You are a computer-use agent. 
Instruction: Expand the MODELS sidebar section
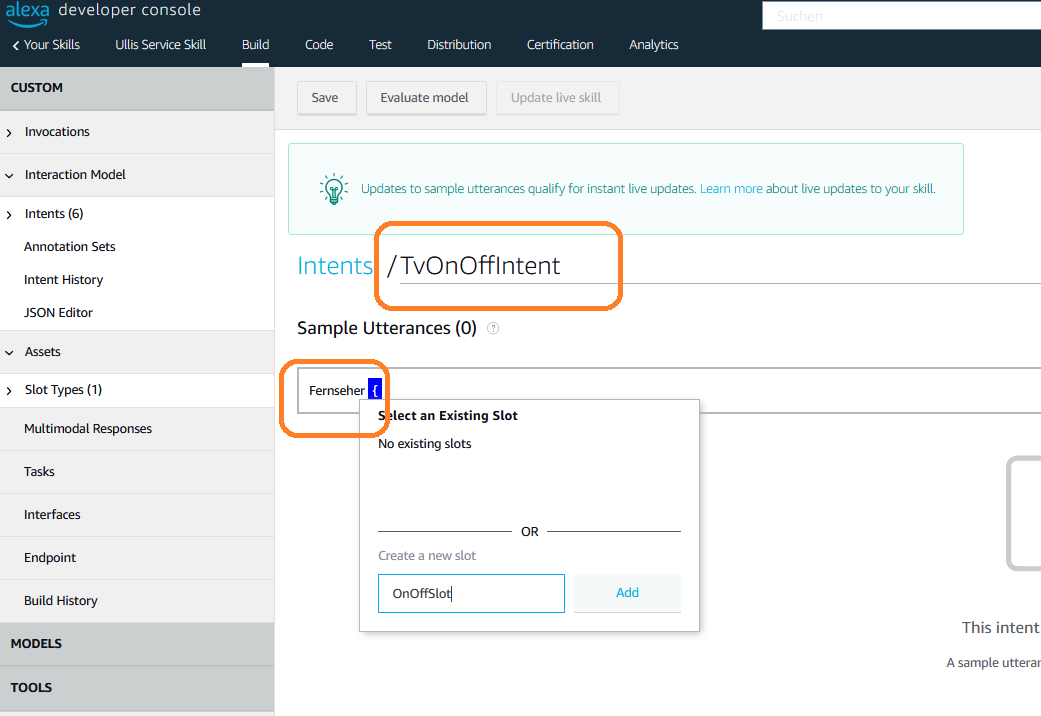point(137,644)
